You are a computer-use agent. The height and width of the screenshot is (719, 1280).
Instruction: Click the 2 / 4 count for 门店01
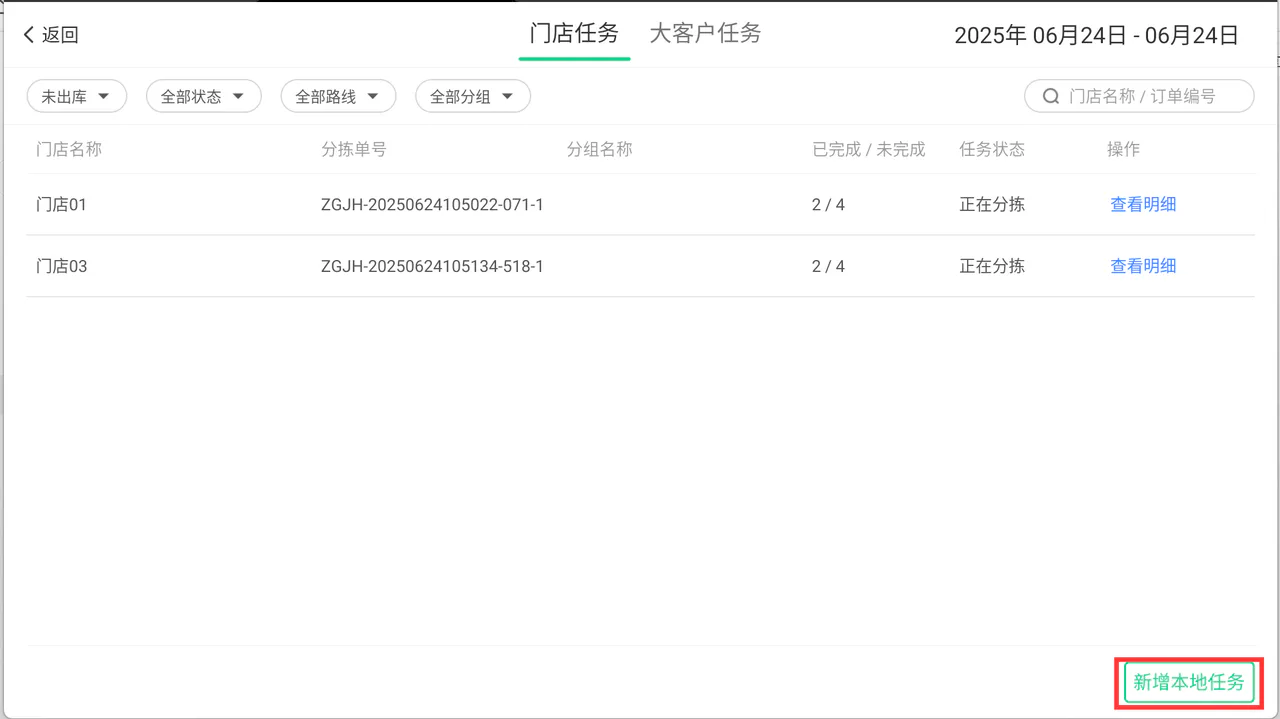(x=828, y=204)
